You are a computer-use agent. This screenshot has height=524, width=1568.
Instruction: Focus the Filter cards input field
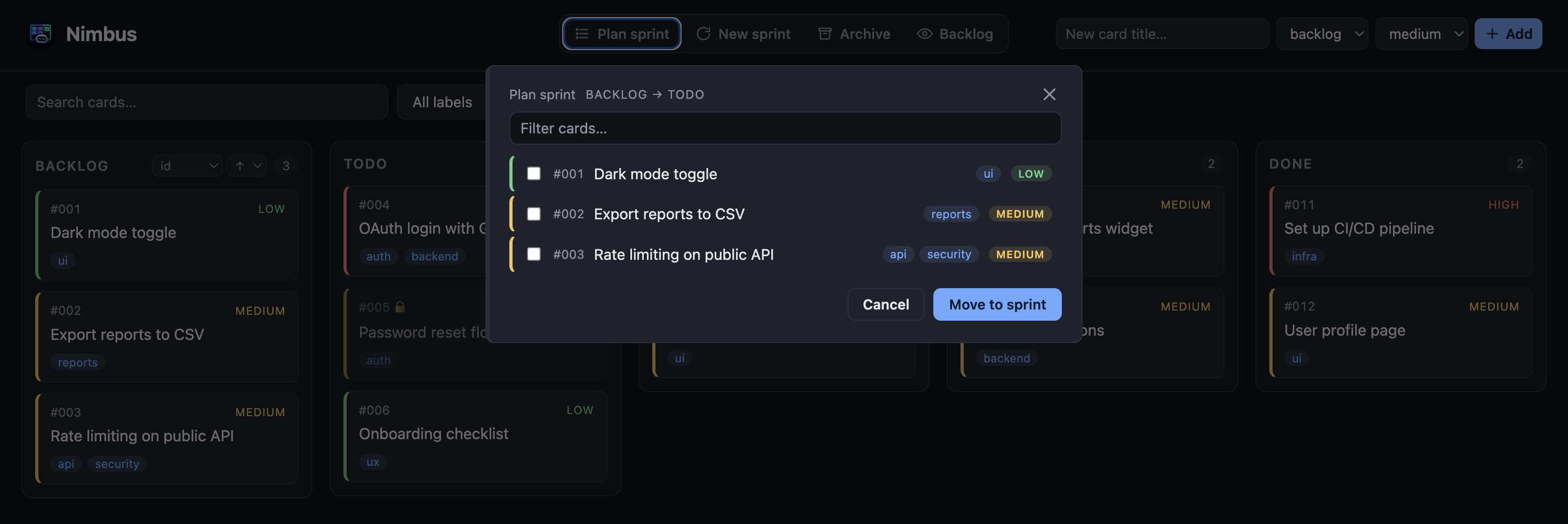[785, 128]
